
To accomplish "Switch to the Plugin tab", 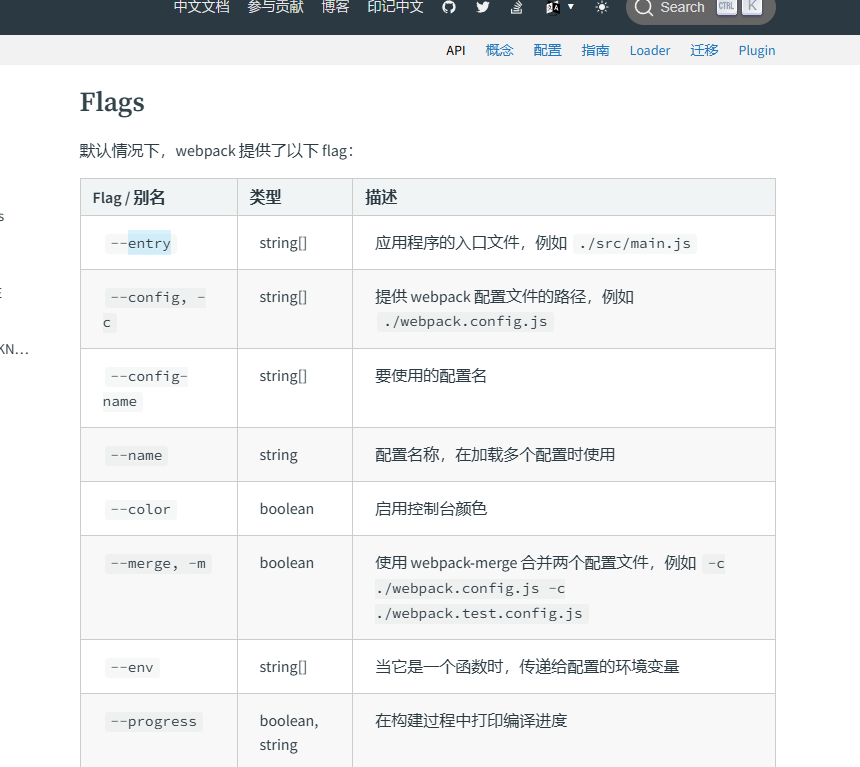I will coord(757,50).
